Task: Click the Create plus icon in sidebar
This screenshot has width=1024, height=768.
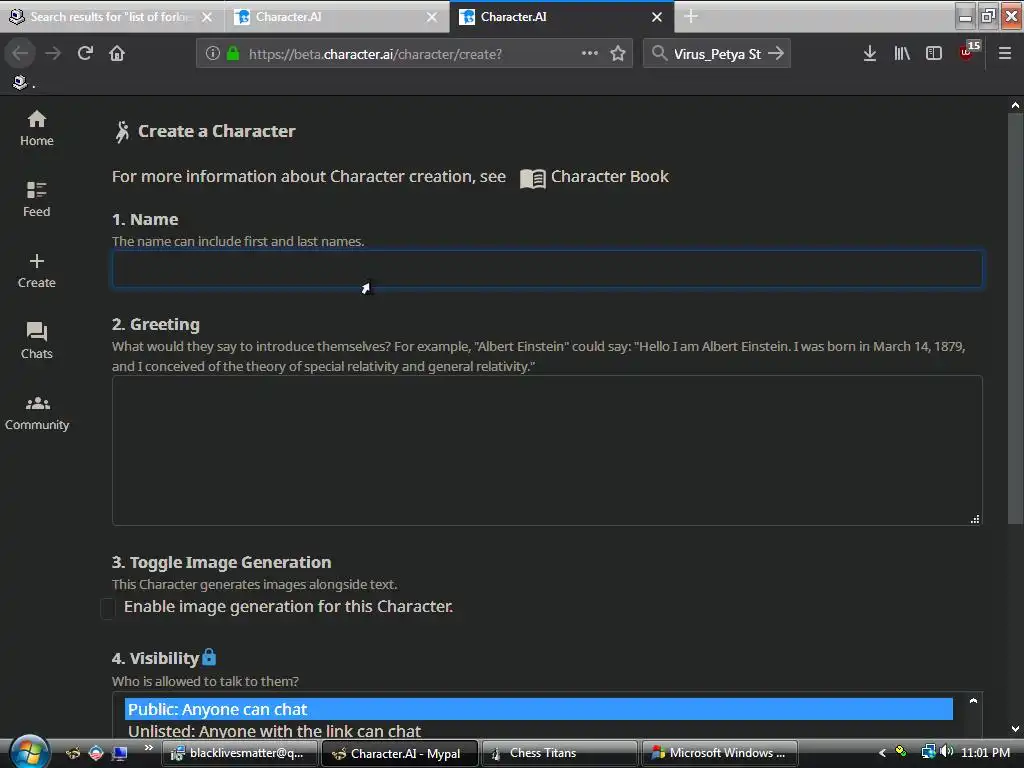Action: point(37,261)
